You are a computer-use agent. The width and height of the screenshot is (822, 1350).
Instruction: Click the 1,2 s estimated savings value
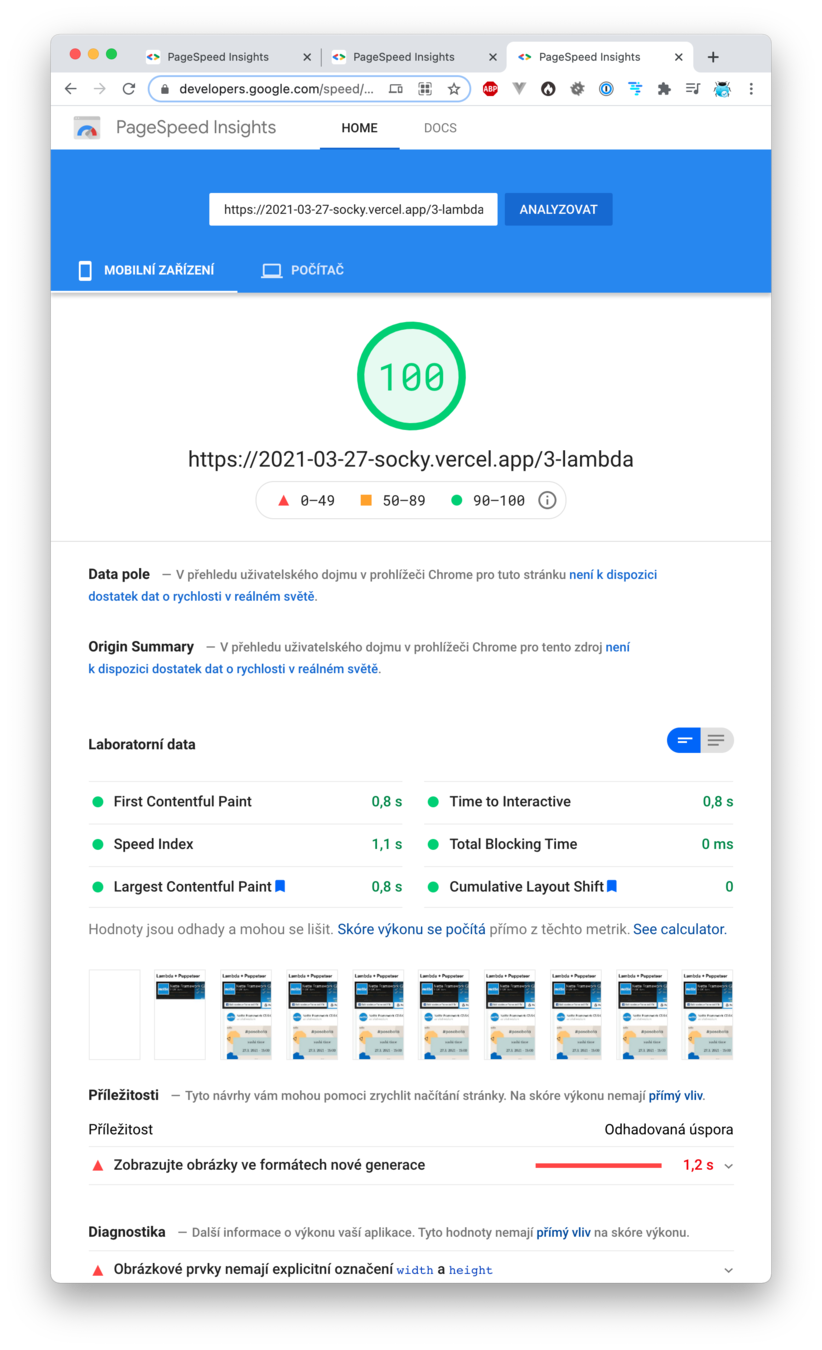point(698,1165)
